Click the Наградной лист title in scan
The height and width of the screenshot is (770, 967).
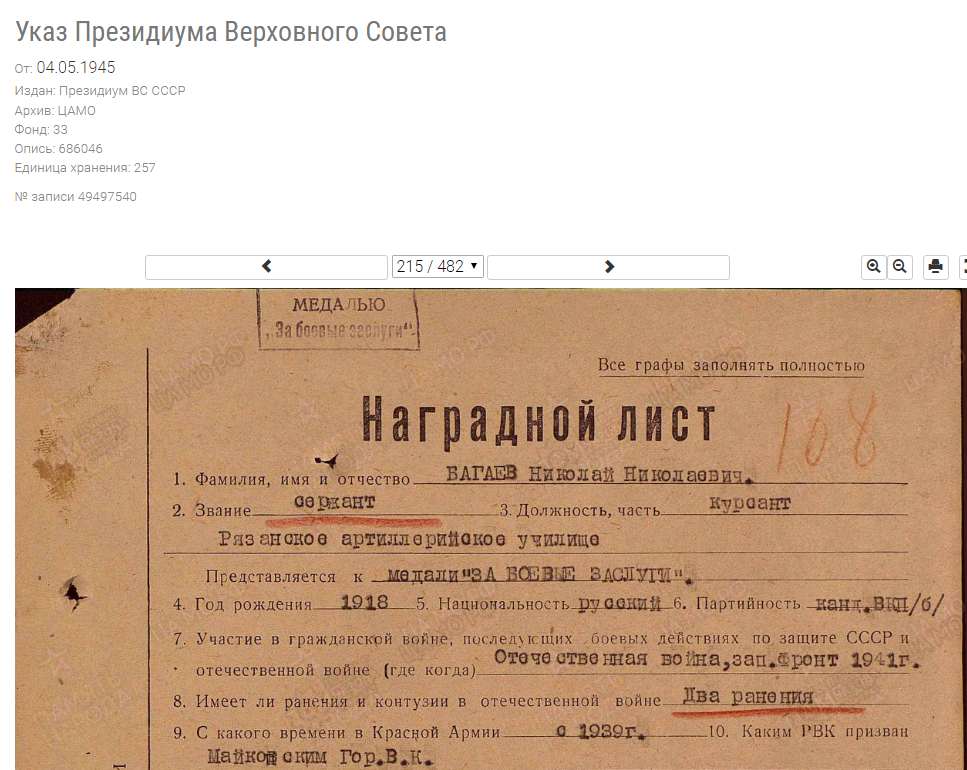coord(538,422)
